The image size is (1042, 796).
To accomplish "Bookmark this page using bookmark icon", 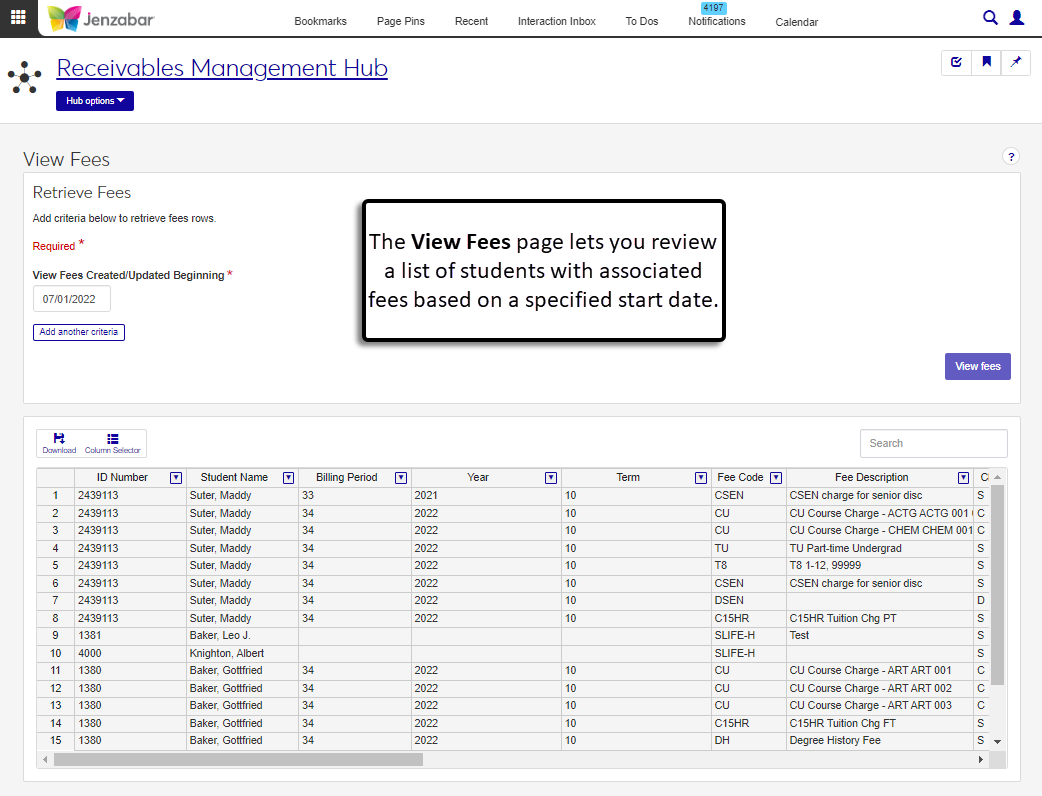I will pyautogui.click(x=986, y=62).
